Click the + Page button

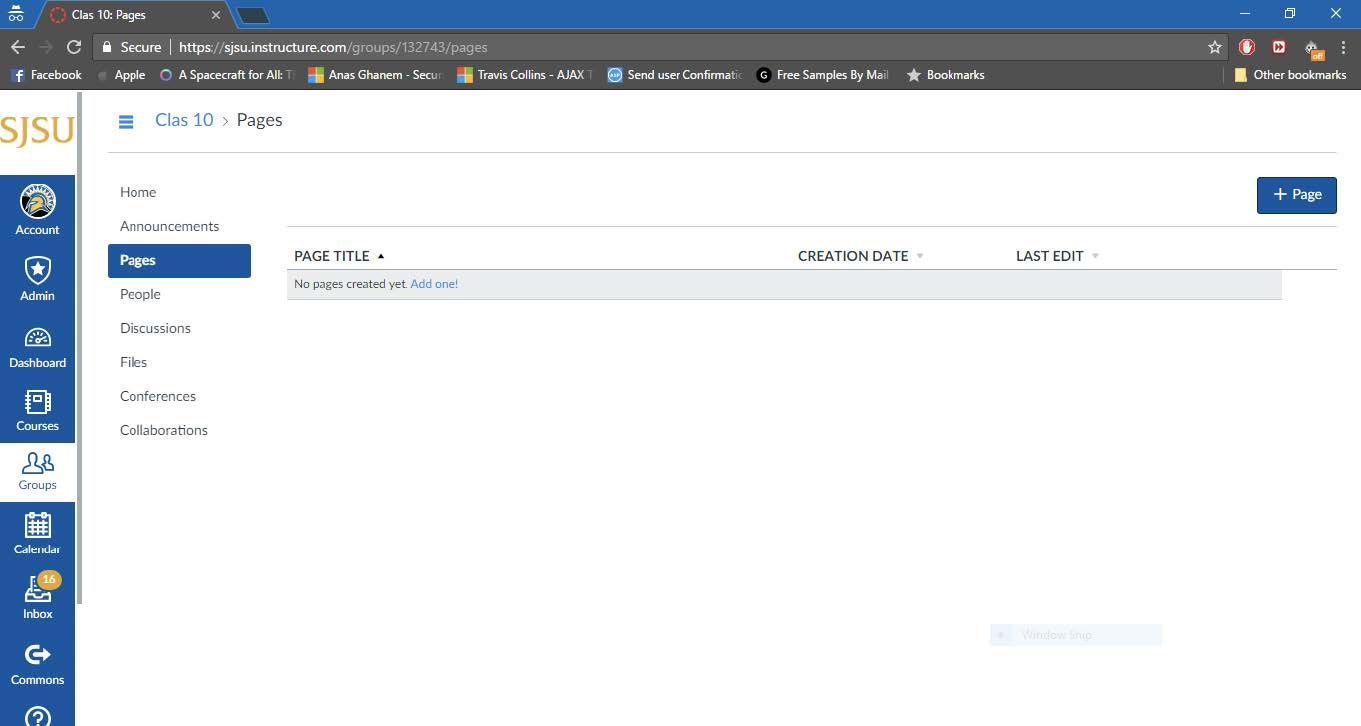(1296, 195)
